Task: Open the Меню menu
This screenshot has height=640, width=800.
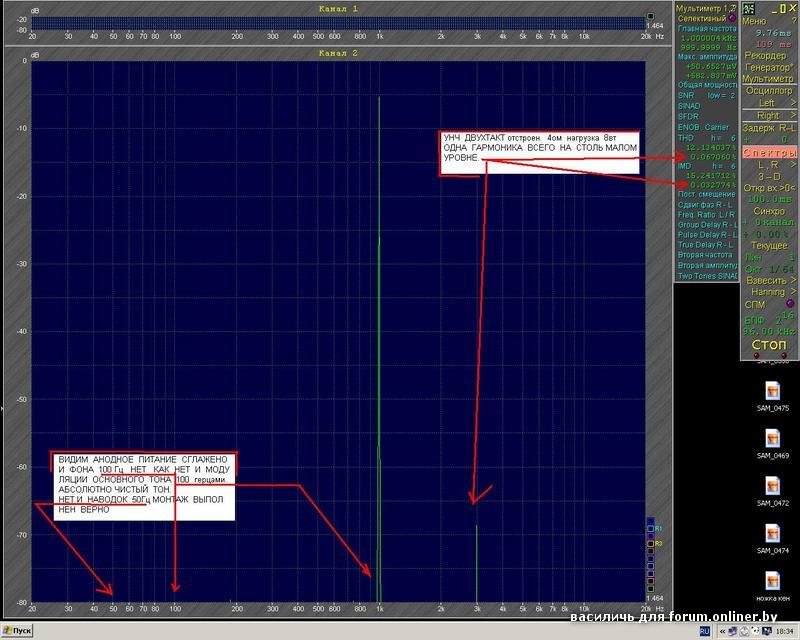Action: click(x=756, y=20)
